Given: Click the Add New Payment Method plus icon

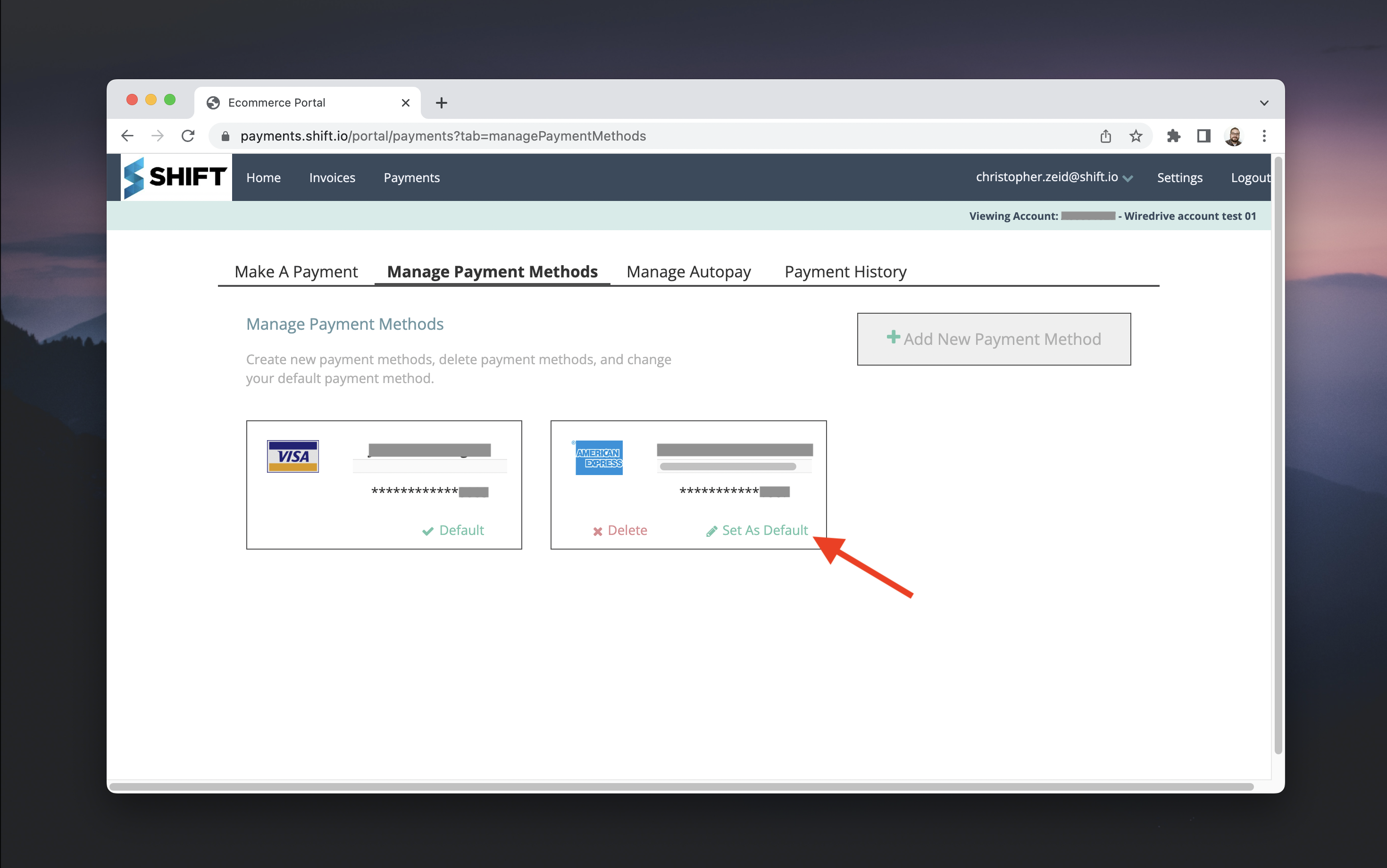Looking at the screenshot, I should [894, 338].
